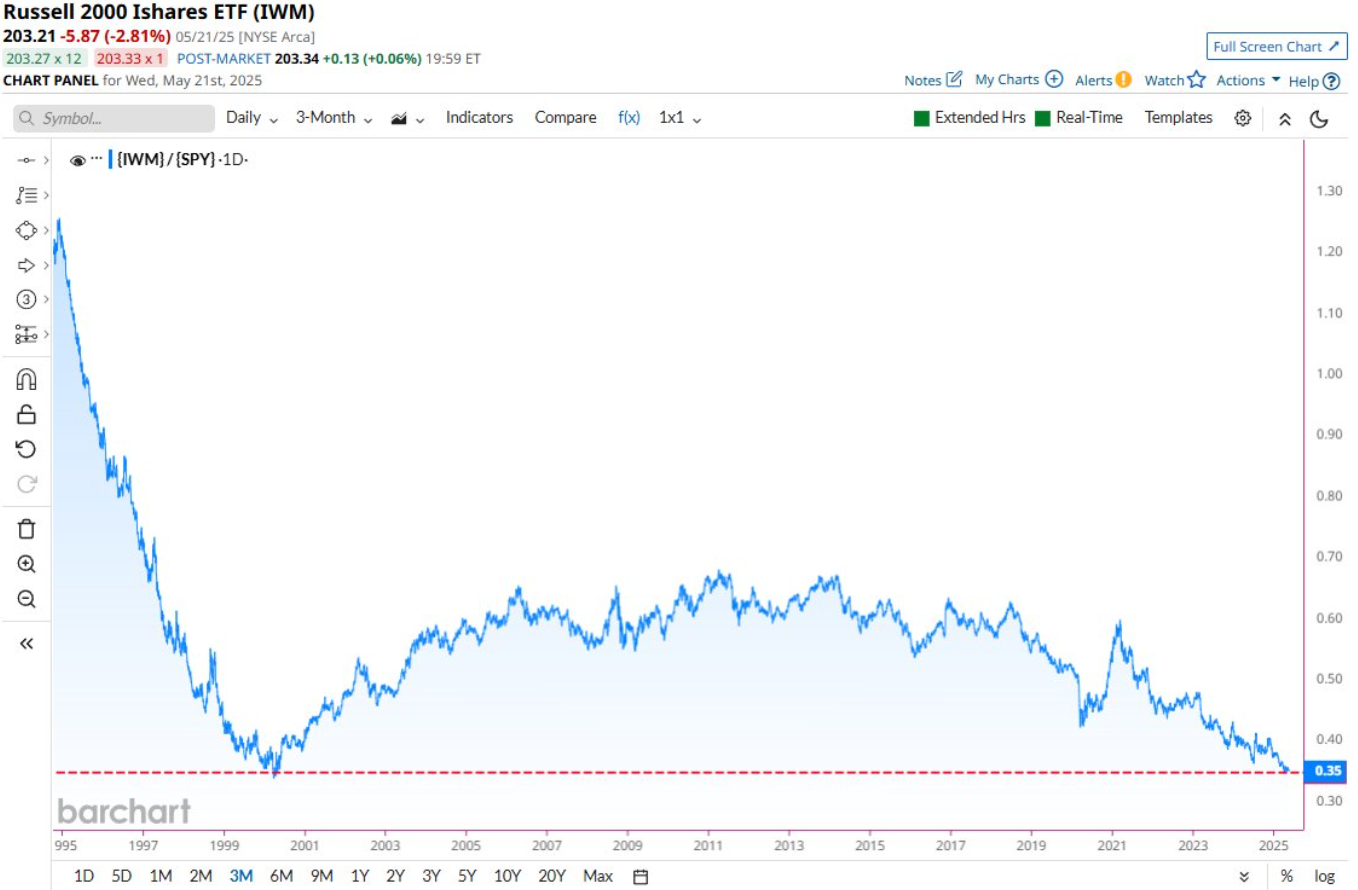The width and height of the screenshot is (1358, 890).
Task: Select the 9M time range
Action: coord(321,877)
